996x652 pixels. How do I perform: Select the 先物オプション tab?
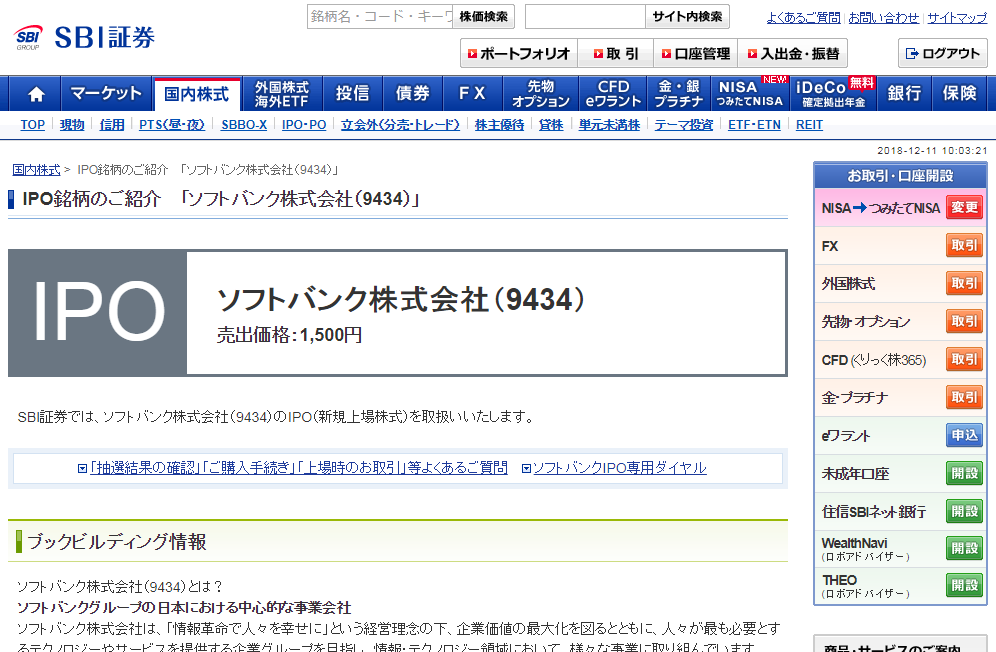pyautogui.click(x=541, y=94)
